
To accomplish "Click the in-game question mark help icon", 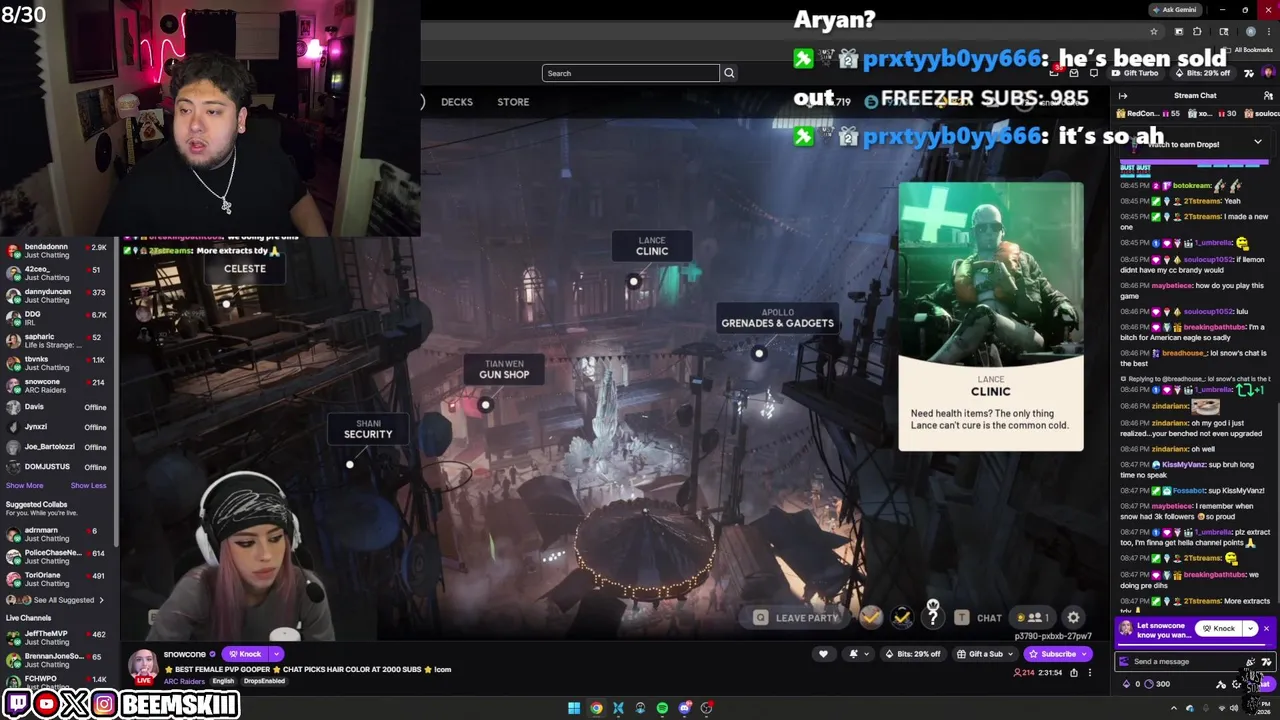I will click(932, 618).
